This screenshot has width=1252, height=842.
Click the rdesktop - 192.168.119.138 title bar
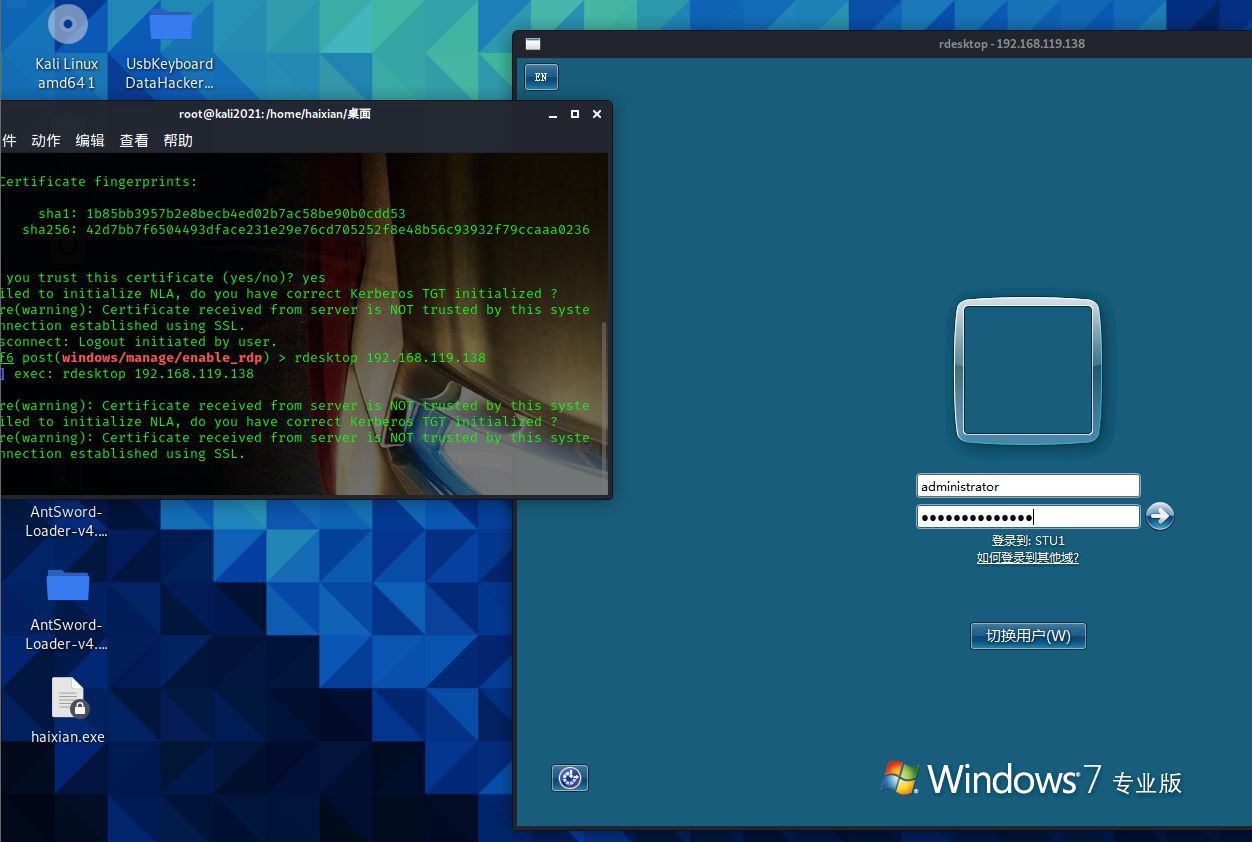tap(1011, 44)
